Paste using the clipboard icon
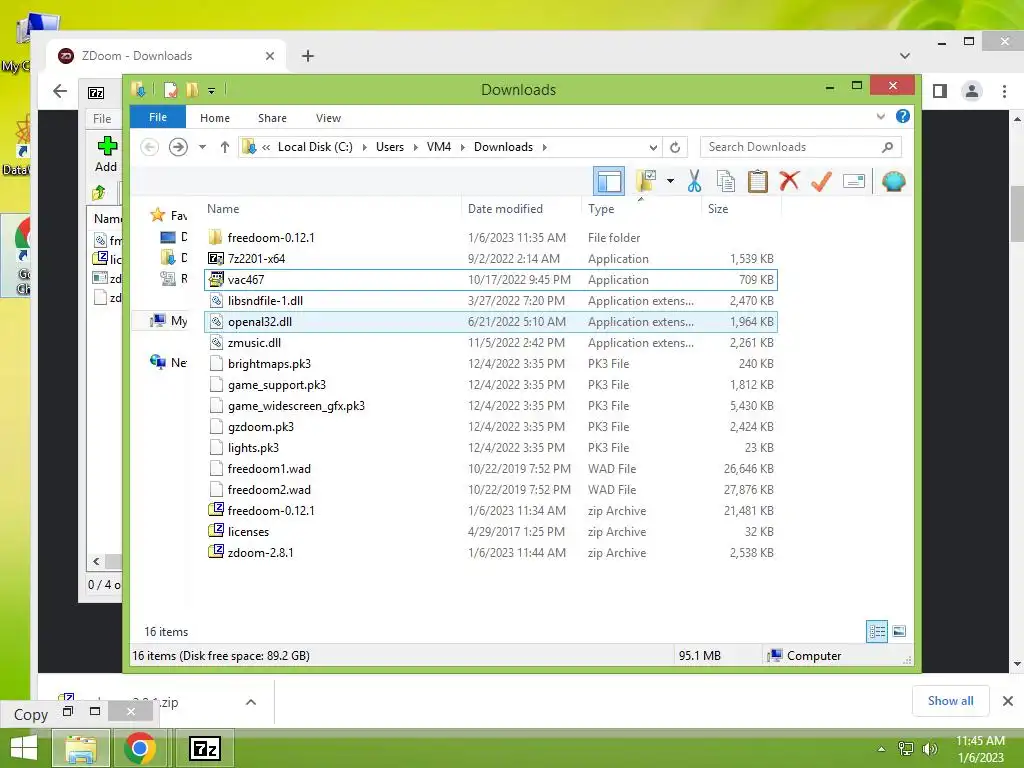The height and width of the screenshot is (768, 1024). (x=758, y=181)
